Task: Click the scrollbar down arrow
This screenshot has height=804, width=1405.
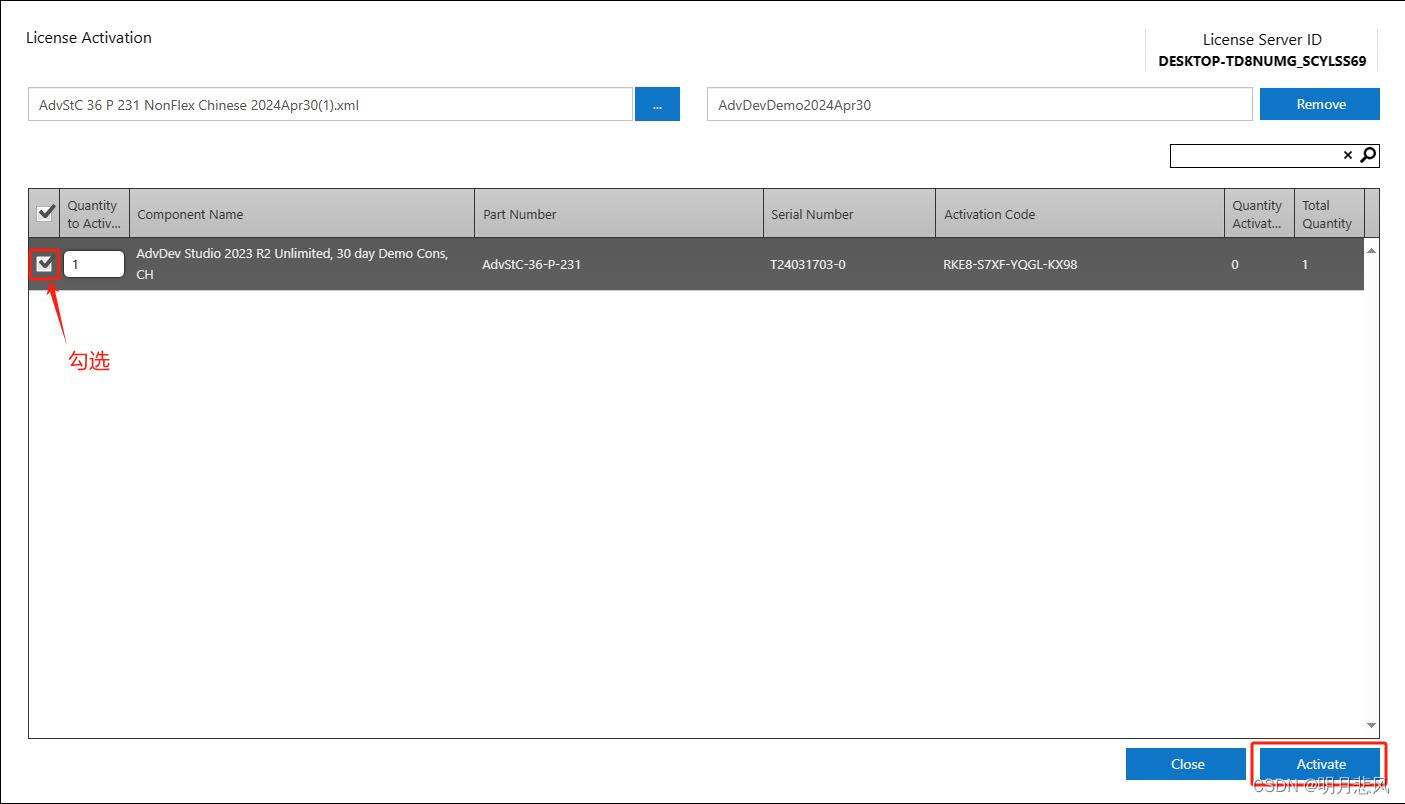Action: click(x=1371, y=726)
